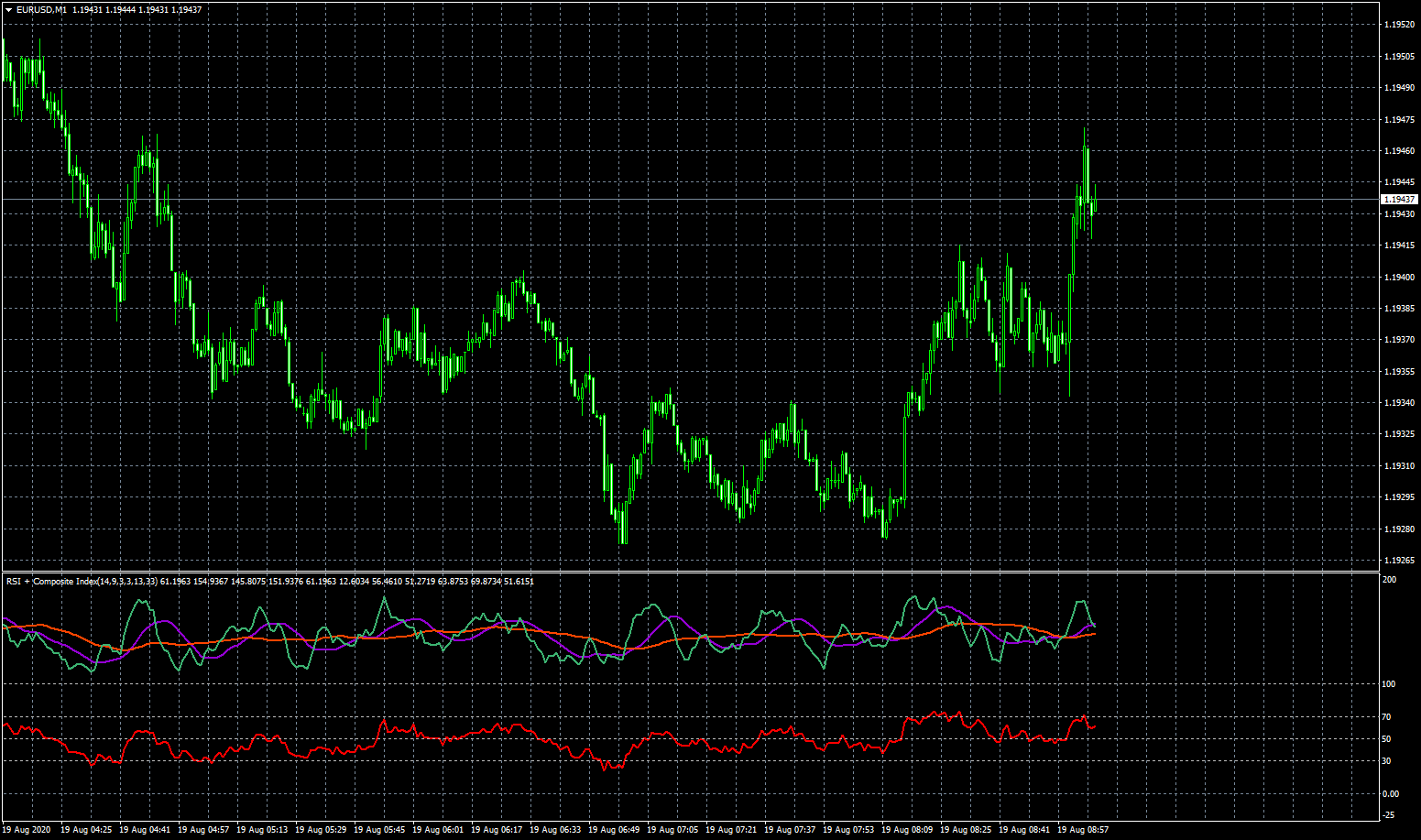The height and width of the screenshot is (840, 1421).
Task: Click the 19 Aug 07:53 time label
Action: click(848, 830)
